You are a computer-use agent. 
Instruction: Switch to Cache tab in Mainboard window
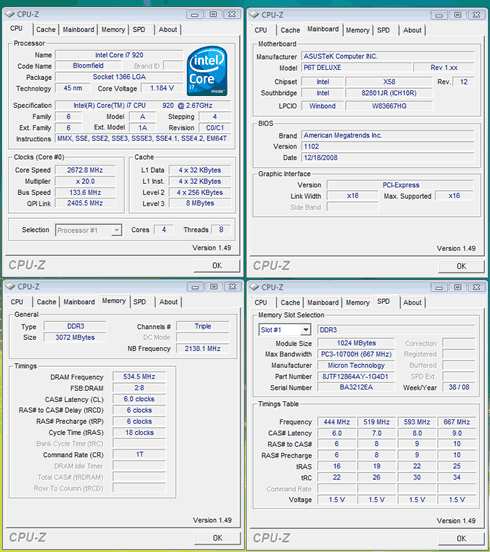coord(290,30)
